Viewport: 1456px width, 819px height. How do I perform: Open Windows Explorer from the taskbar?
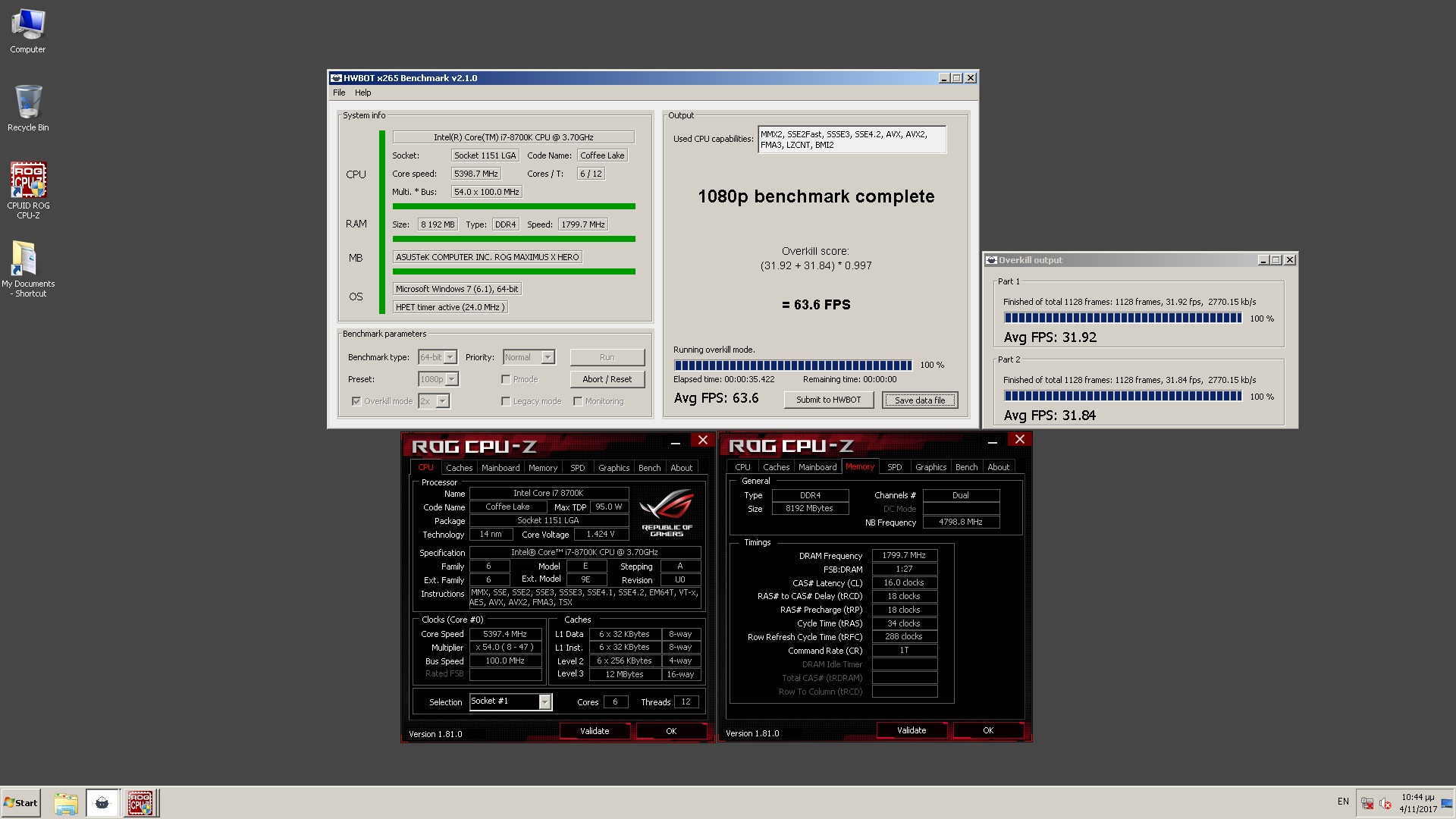click(x=66, y=803)
